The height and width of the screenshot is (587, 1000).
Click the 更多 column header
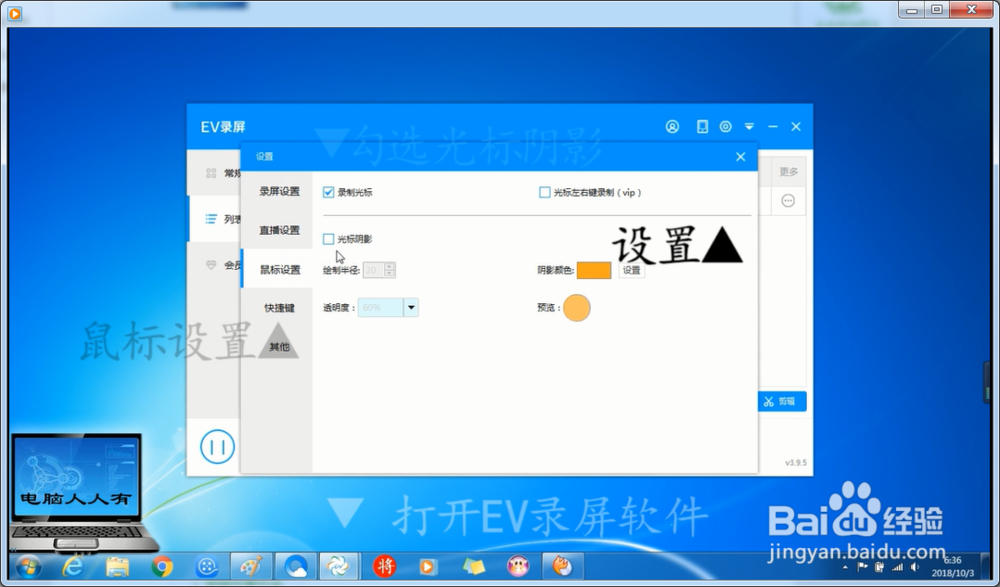789,172
